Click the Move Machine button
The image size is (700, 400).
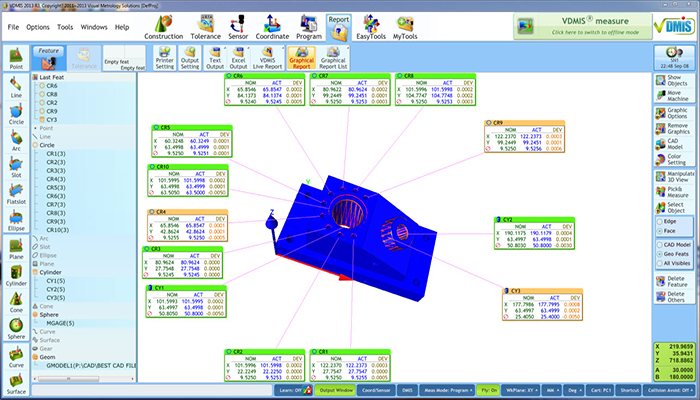675,96
